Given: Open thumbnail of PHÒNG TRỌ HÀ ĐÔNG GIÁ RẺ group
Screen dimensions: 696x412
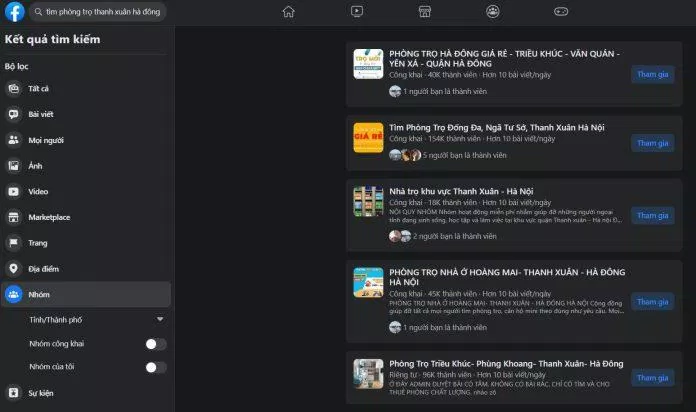Looking at the screenshot, I should click(368, 64).
